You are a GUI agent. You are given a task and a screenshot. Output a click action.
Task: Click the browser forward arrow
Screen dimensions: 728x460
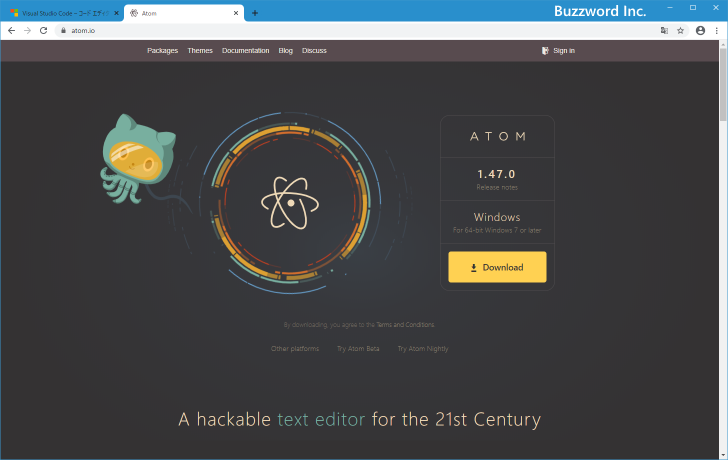click(27, 31)
